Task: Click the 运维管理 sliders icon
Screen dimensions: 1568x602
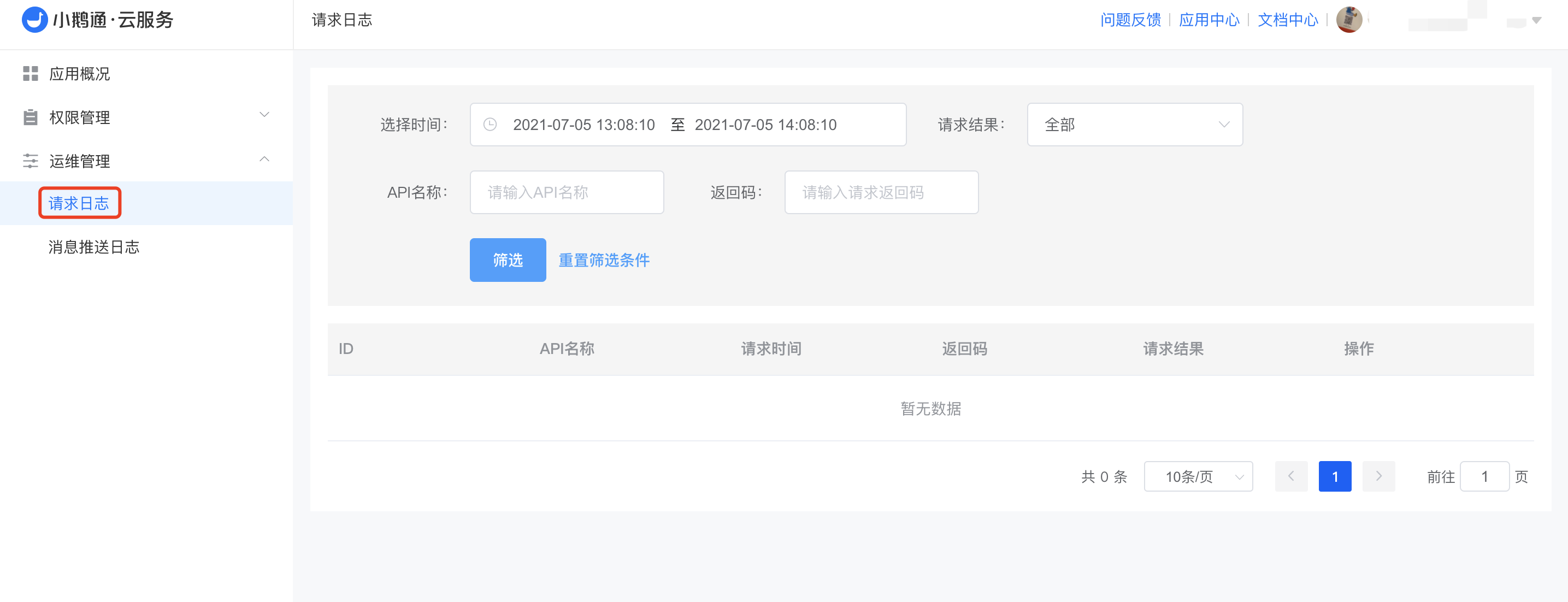Action: [31, 161]
